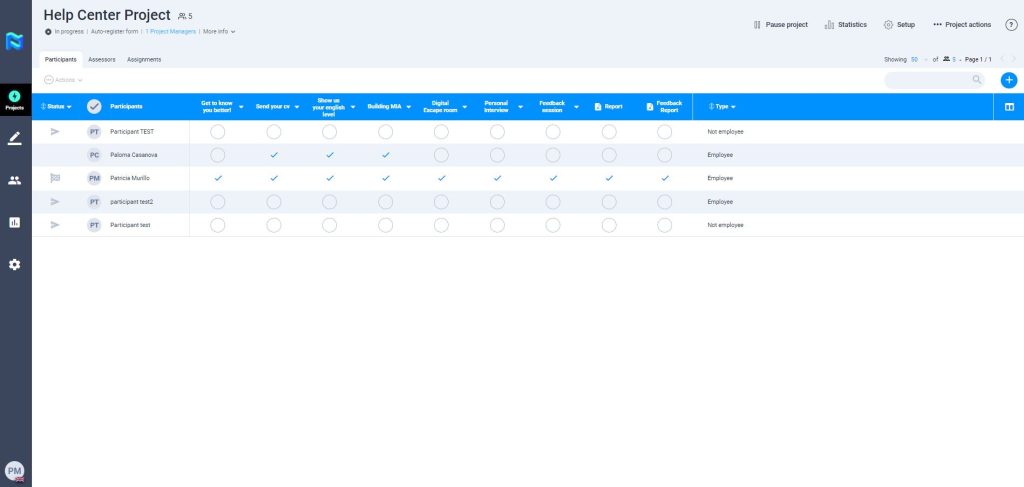Expand the Type column filter
Screen dimensions: 1024x487
pyautogui.click(x=722, y=107)
